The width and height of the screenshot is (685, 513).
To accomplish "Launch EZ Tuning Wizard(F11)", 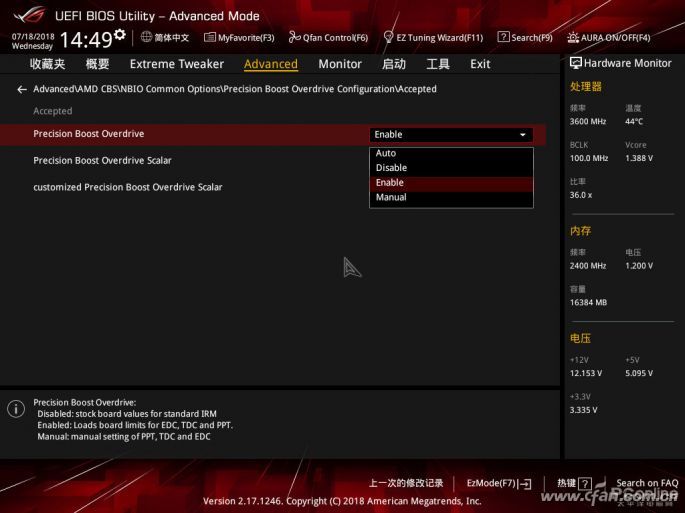I will click(x=433, y=38).
